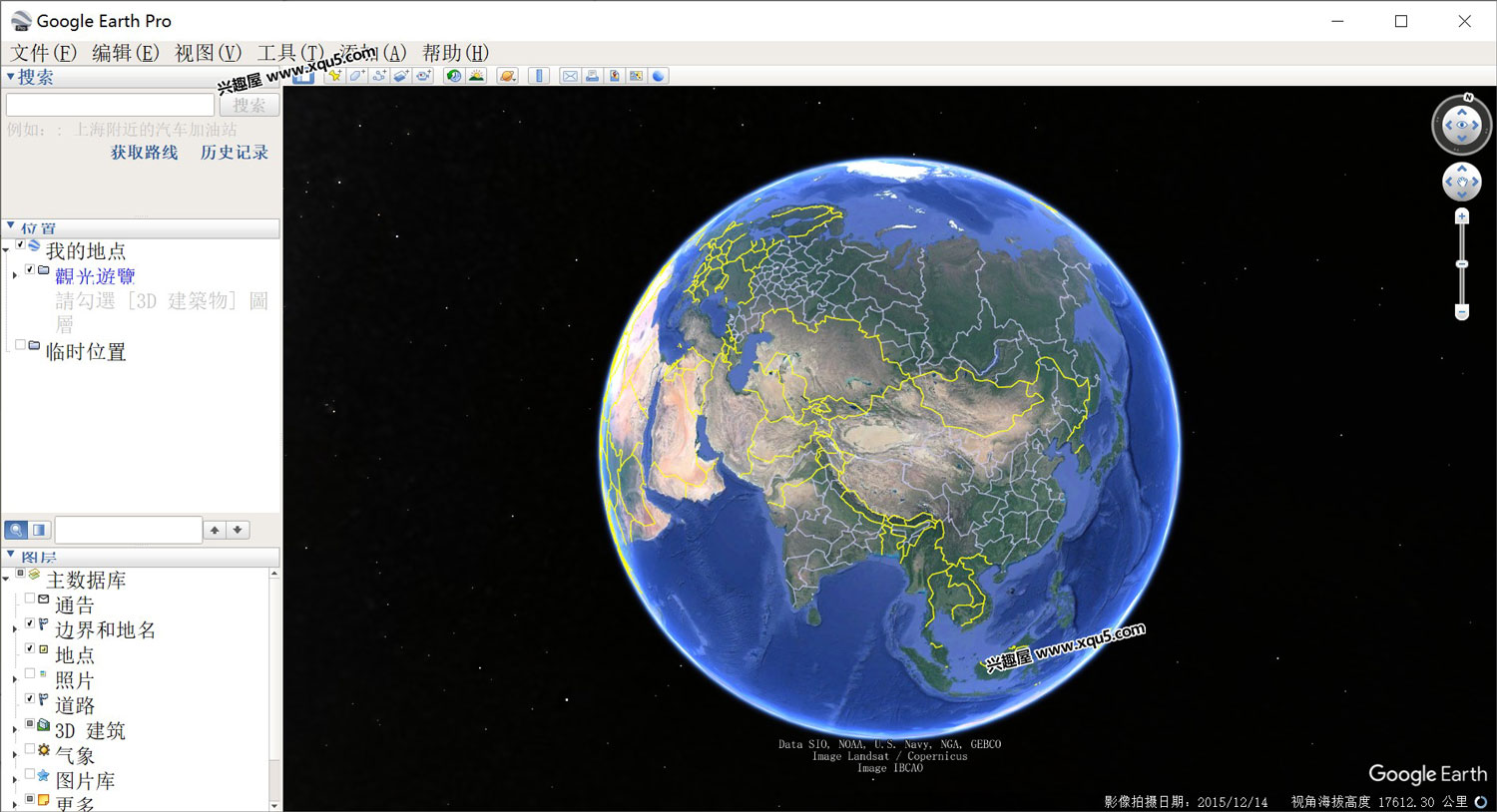Screen dimensions: 1497x812
Task: Open the planet switcher Saturn icon
Action: point(508,76)
